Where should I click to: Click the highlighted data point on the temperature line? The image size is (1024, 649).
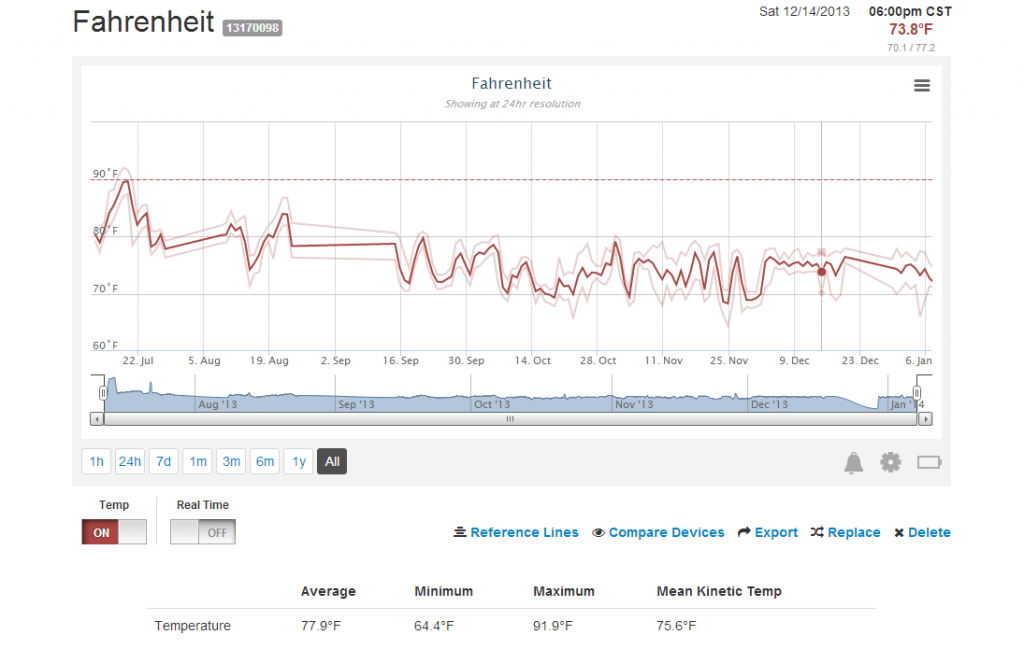click(822, 272)
